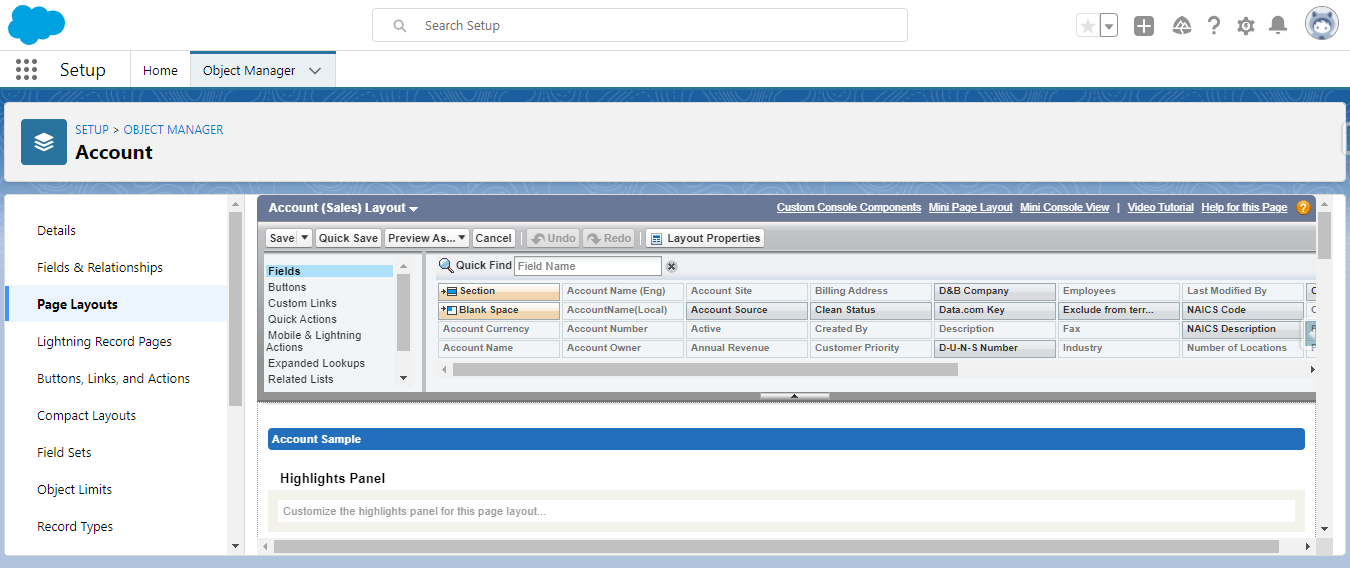Click the palette horizontal scrollbar
The image size is (1350, 568).
click(705, 369)
